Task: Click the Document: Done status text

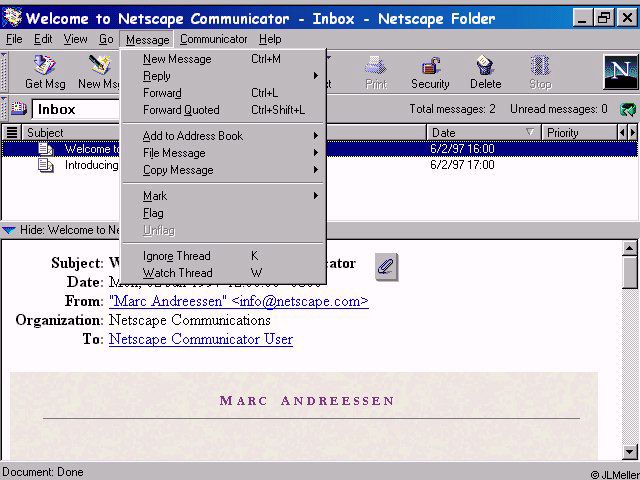Action: (43, 472)
